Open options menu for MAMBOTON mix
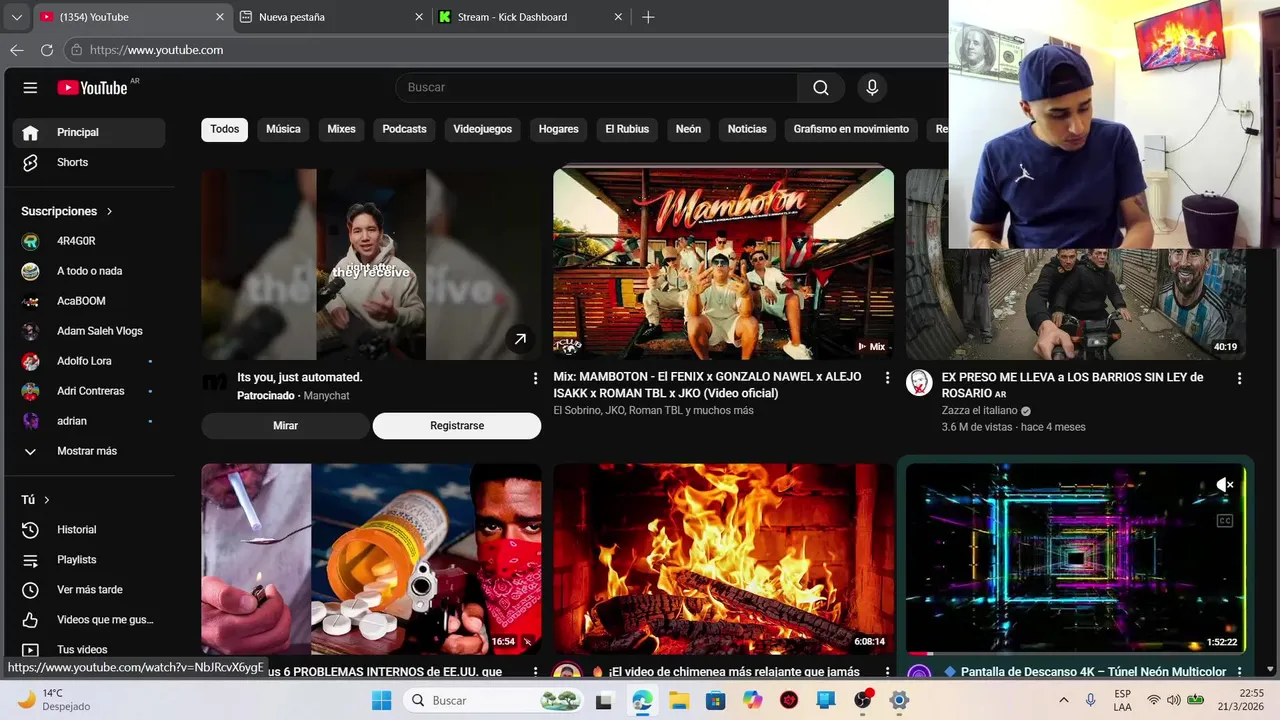The image size is (1280, 720). click(x=887, y=378)
